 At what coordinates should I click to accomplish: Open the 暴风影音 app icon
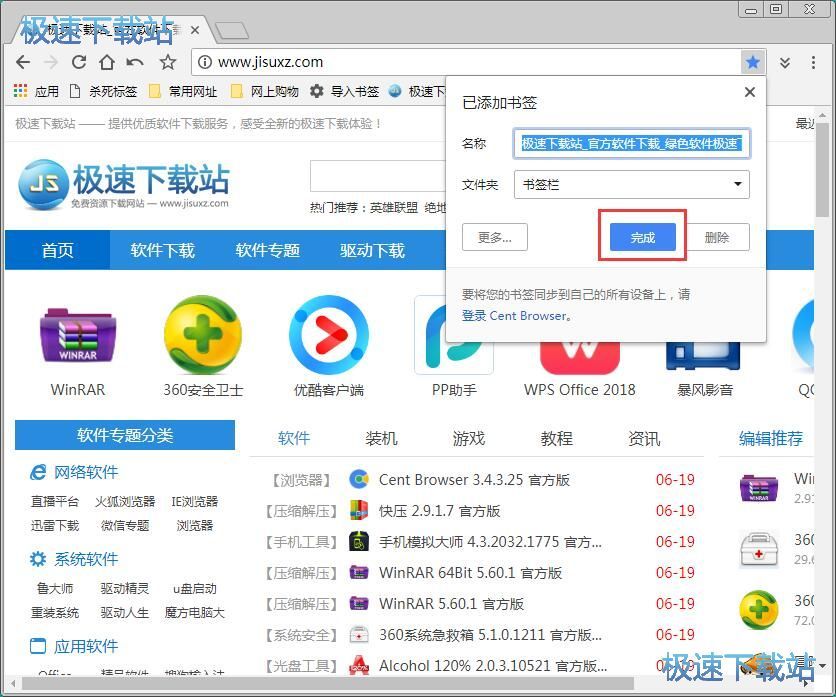pyautogui.click(x=704, y=356)
